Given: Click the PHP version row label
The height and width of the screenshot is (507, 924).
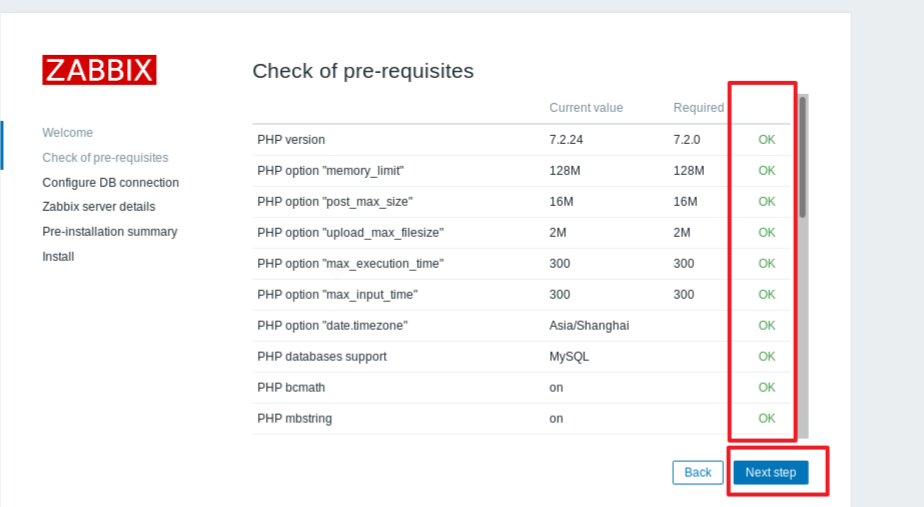Looking at the screenshot, I should [x=291, y=140].
